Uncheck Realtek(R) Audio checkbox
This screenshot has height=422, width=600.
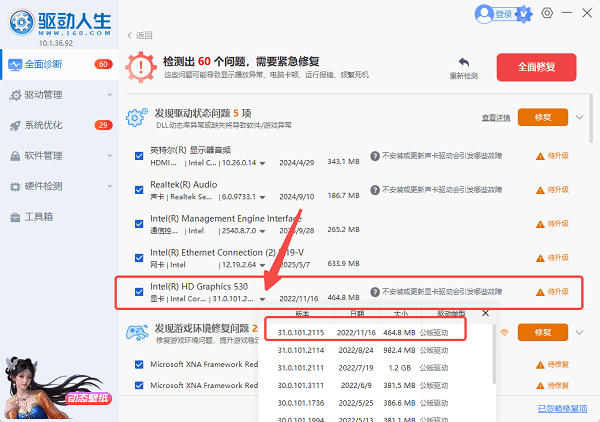(x=139, y=190)
